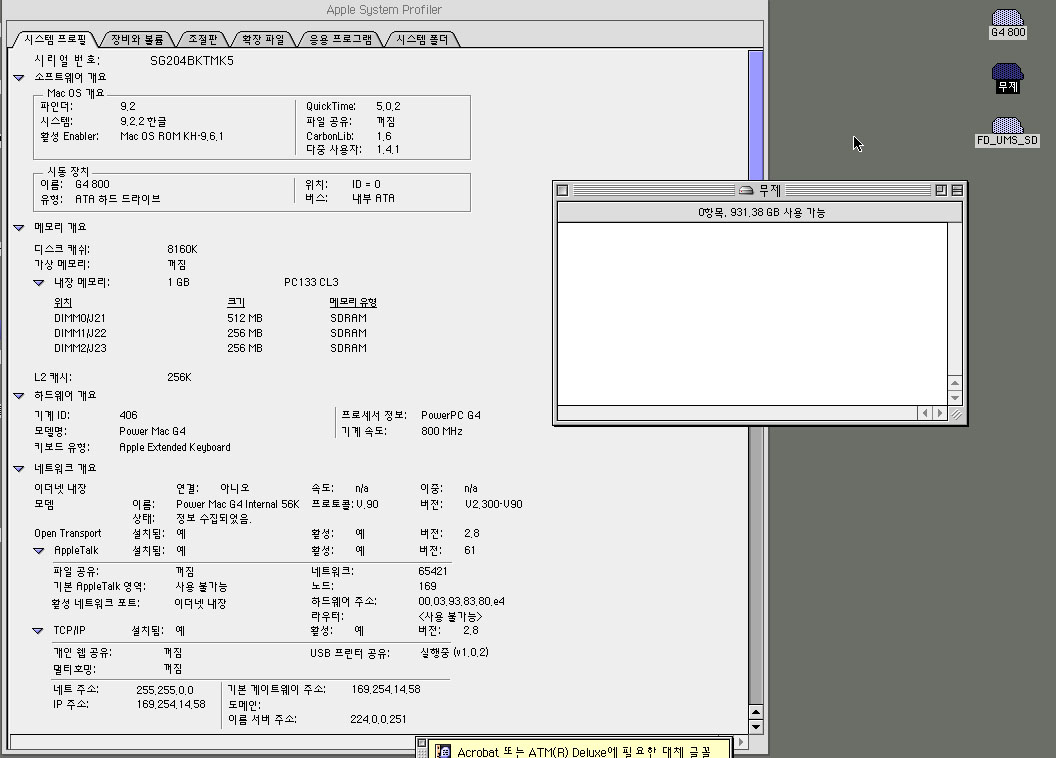The image size is (1056, 758).
Task: Open the 확장 파일 tab
Action: coord(262,39)
